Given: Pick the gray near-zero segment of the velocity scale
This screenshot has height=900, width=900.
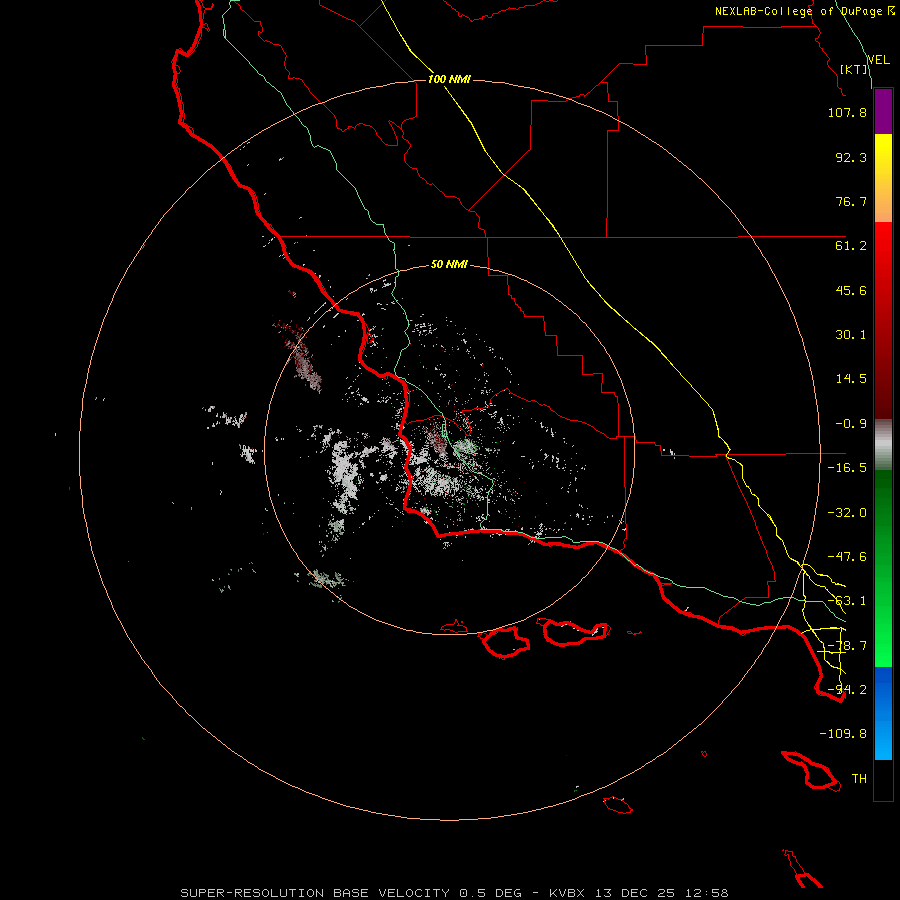Looking at the screenshot, I should pyautogui.click(x=883, y=445).
